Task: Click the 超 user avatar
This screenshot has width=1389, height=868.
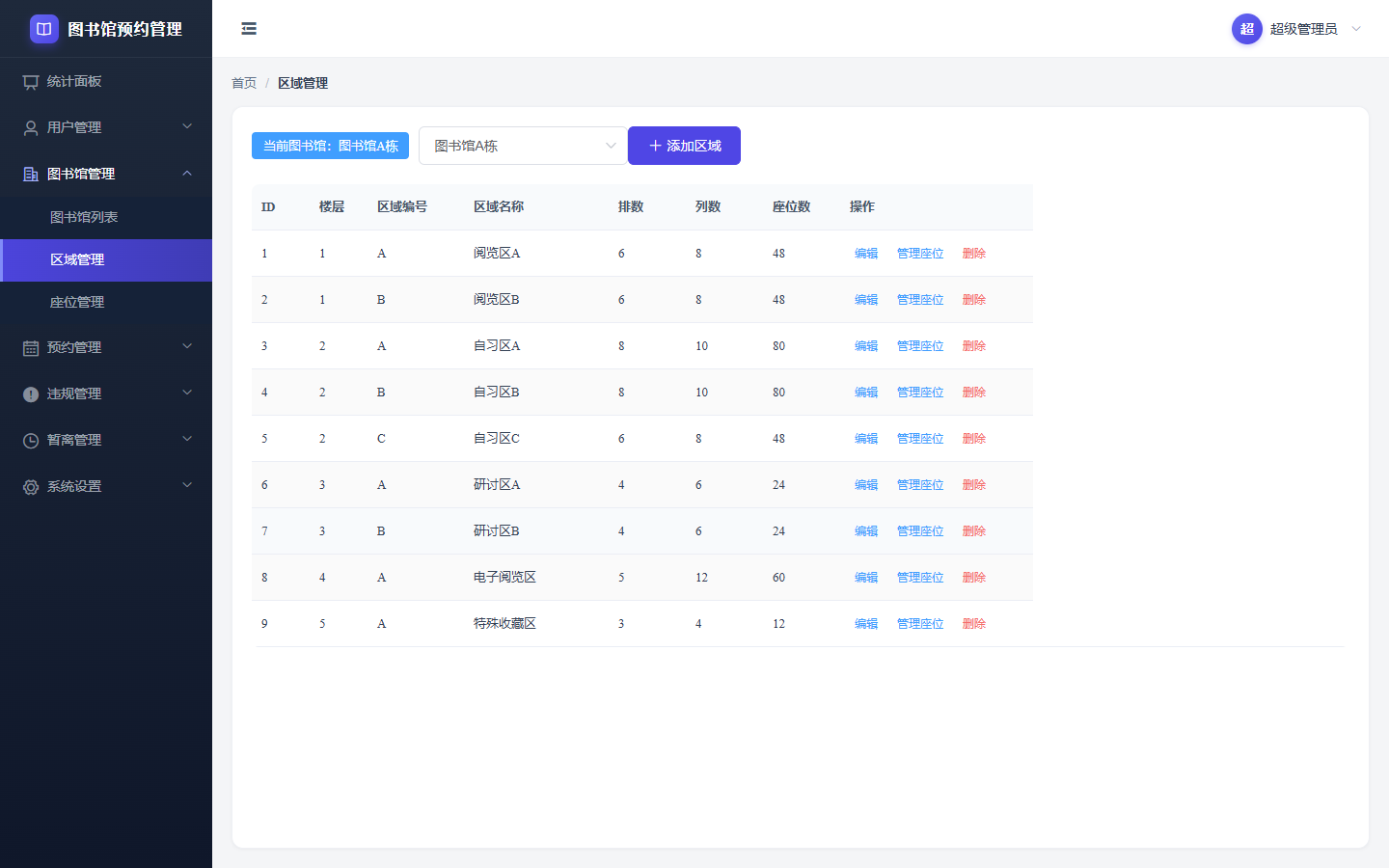Action: click(1247, 29)
